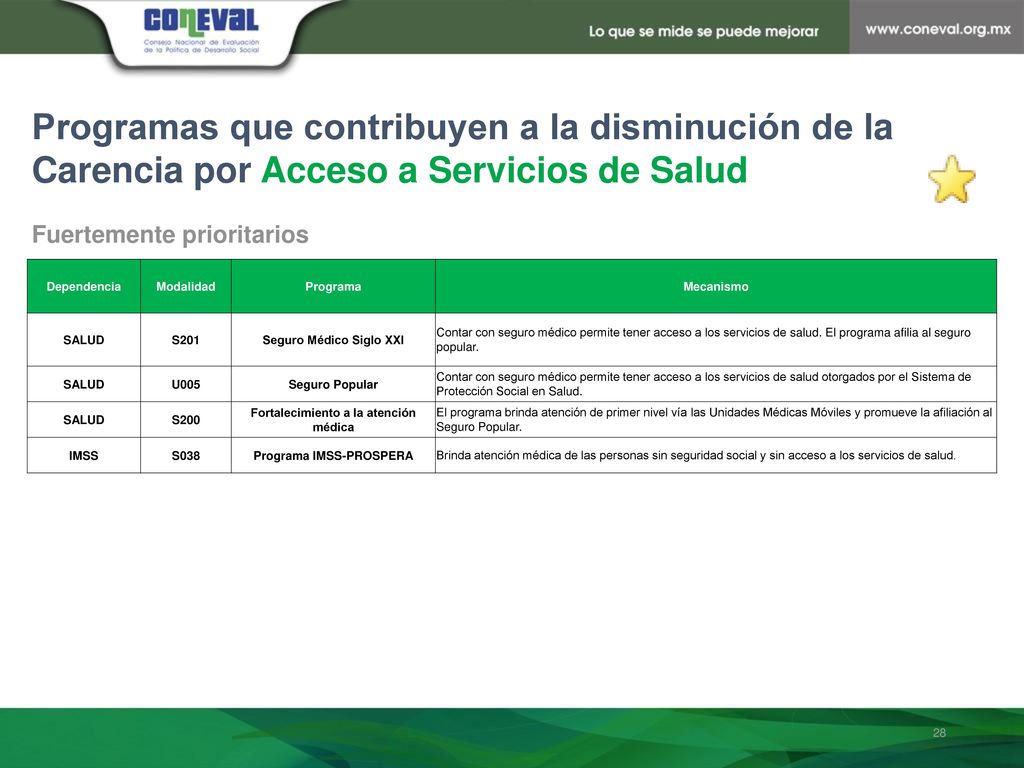1024x768 pixels.
Task: Click the slogan 'Lo que se mide se puede mejorar'
Action: click(703, 31)
